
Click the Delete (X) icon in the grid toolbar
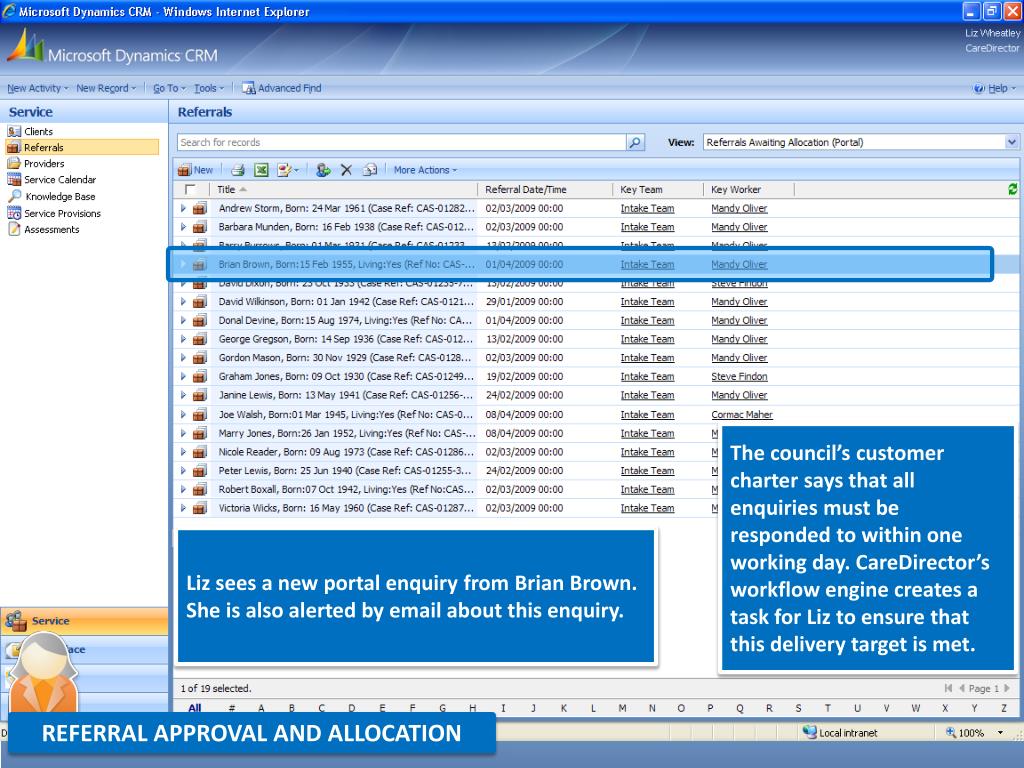point(346,170)
